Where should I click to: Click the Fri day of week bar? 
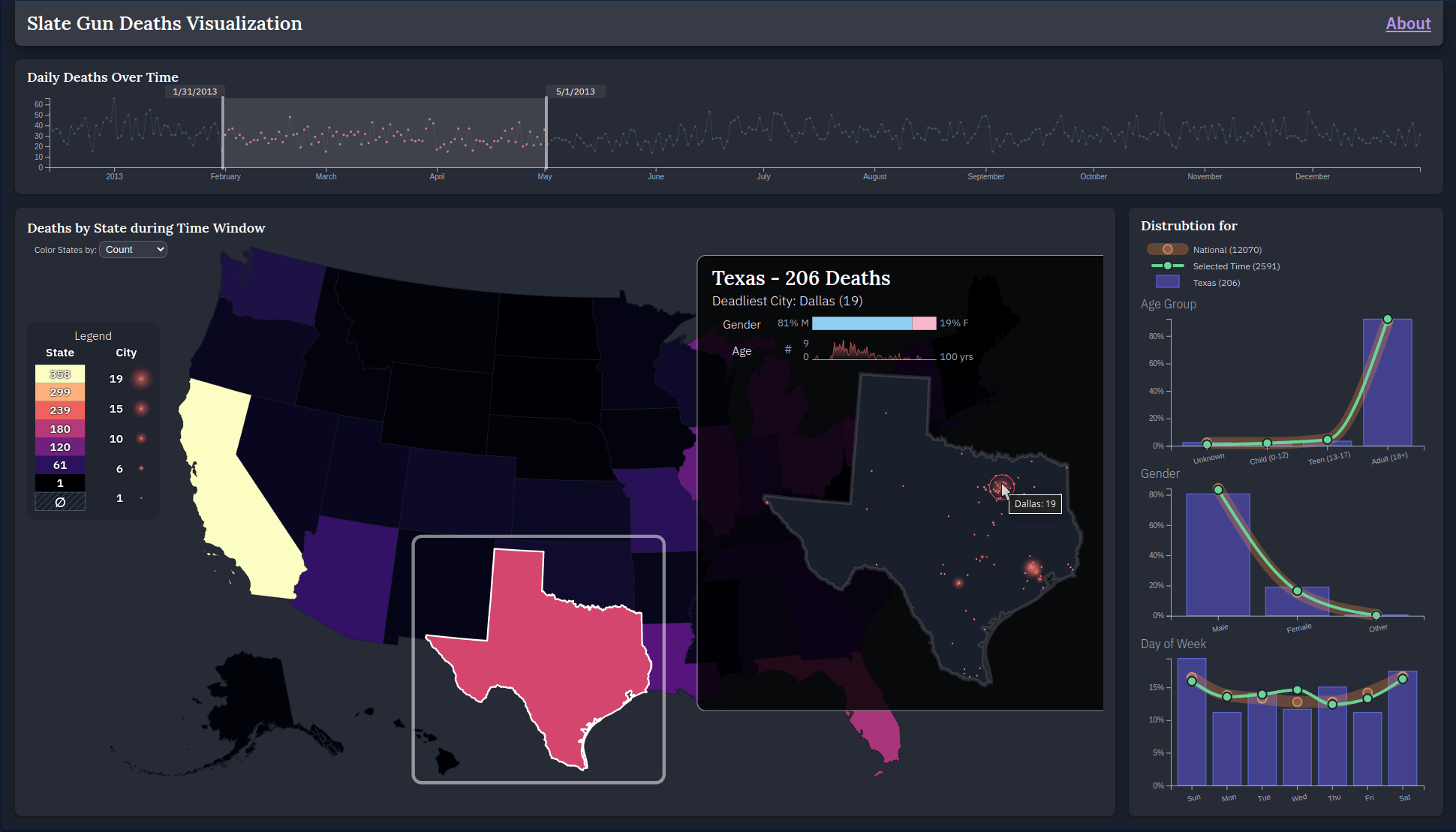(1367, 749)
